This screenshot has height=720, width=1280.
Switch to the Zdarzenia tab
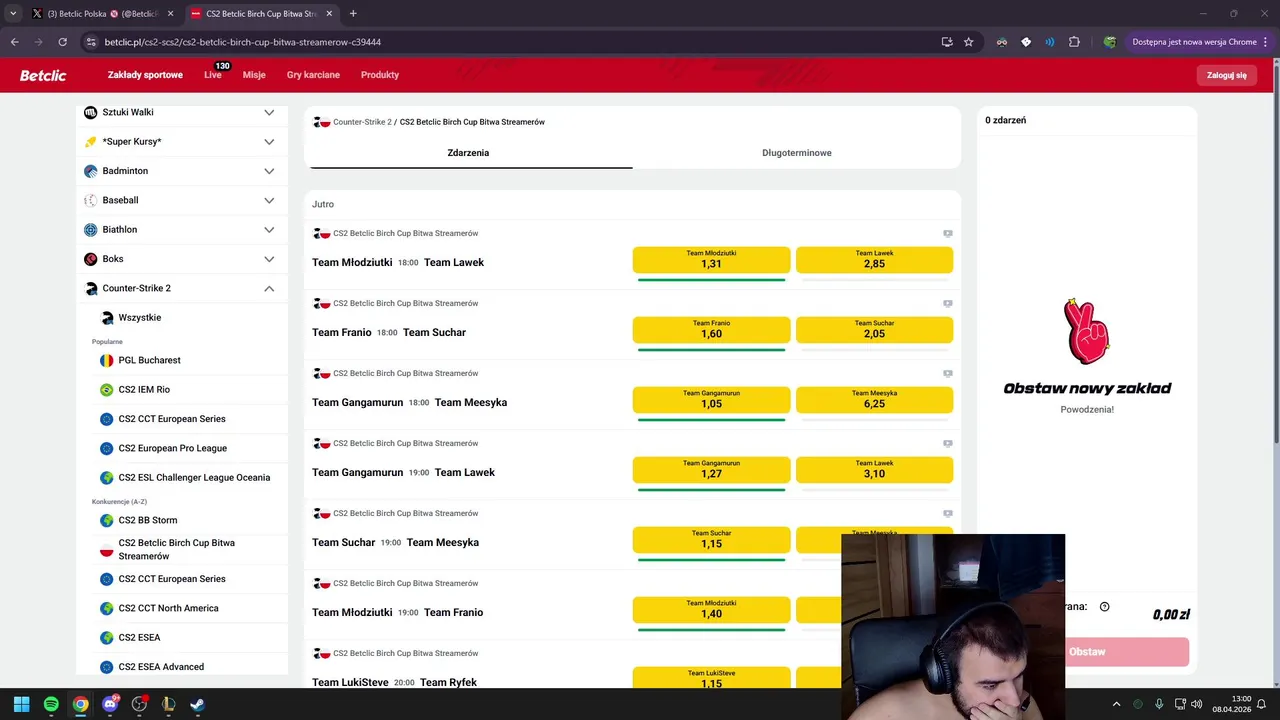468,153
